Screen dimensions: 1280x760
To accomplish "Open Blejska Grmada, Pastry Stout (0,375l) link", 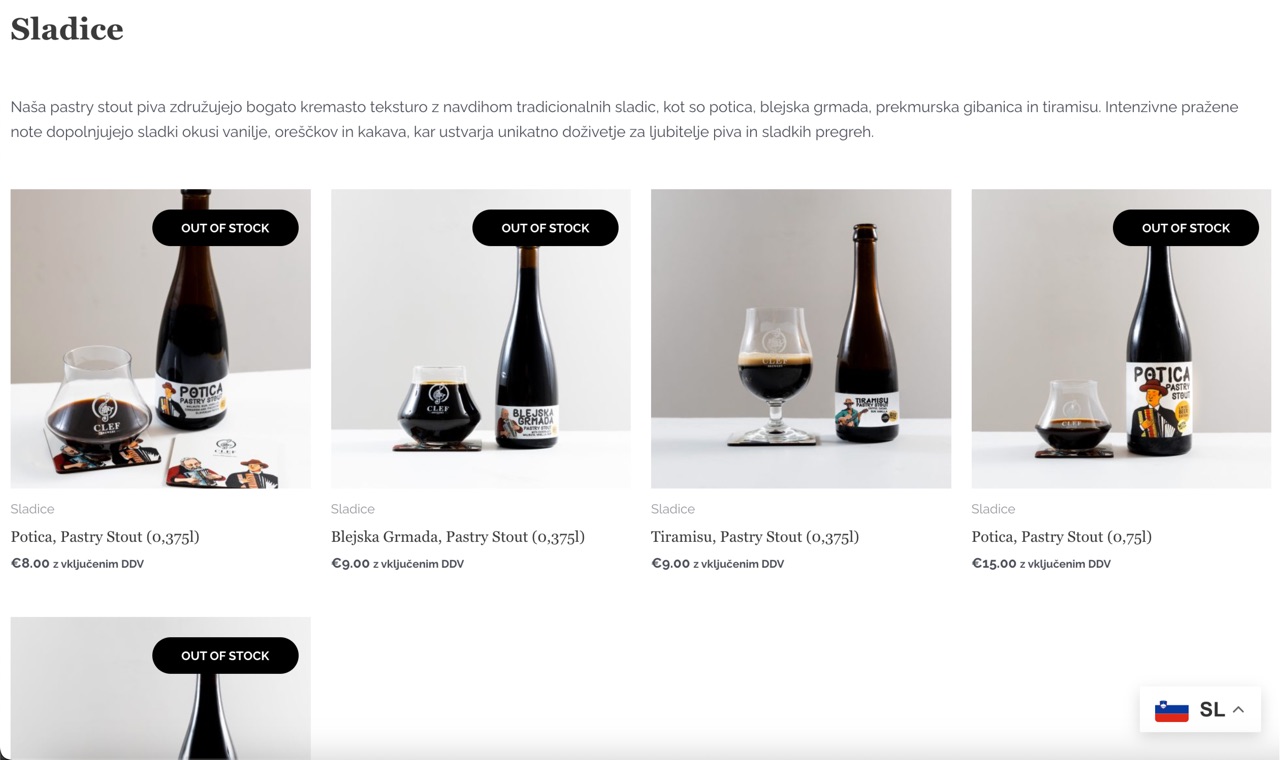I will pos(458,537).
